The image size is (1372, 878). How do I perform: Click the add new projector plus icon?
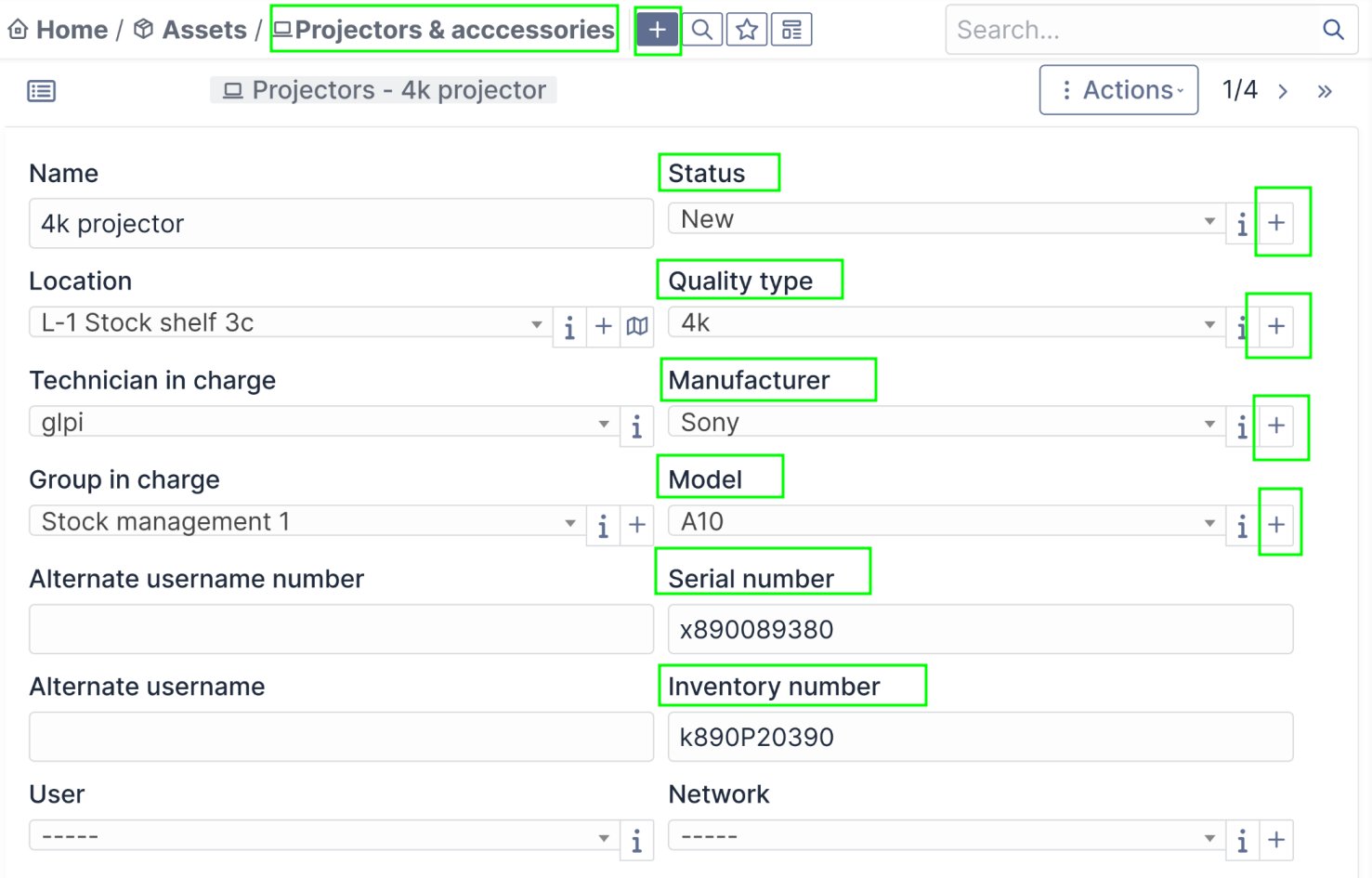[657, 31]
